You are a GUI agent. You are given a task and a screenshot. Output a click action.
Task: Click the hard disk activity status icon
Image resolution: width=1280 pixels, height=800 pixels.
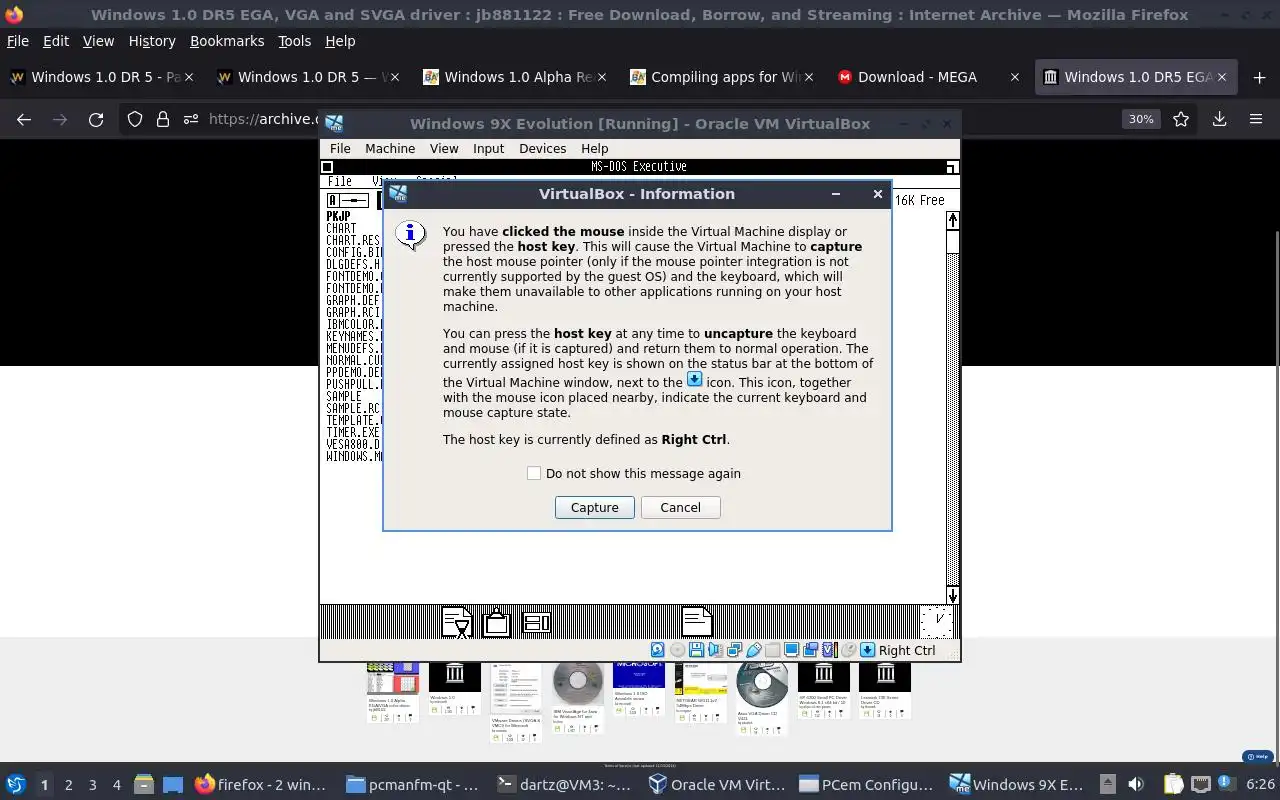pyautogui.click(x=657, y=650)
